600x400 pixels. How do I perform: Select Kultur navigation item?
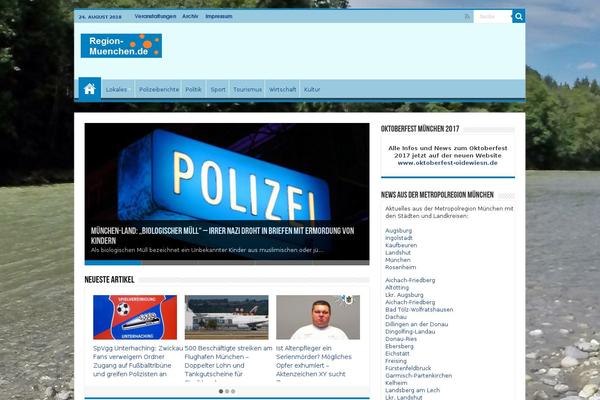[312, 89]
